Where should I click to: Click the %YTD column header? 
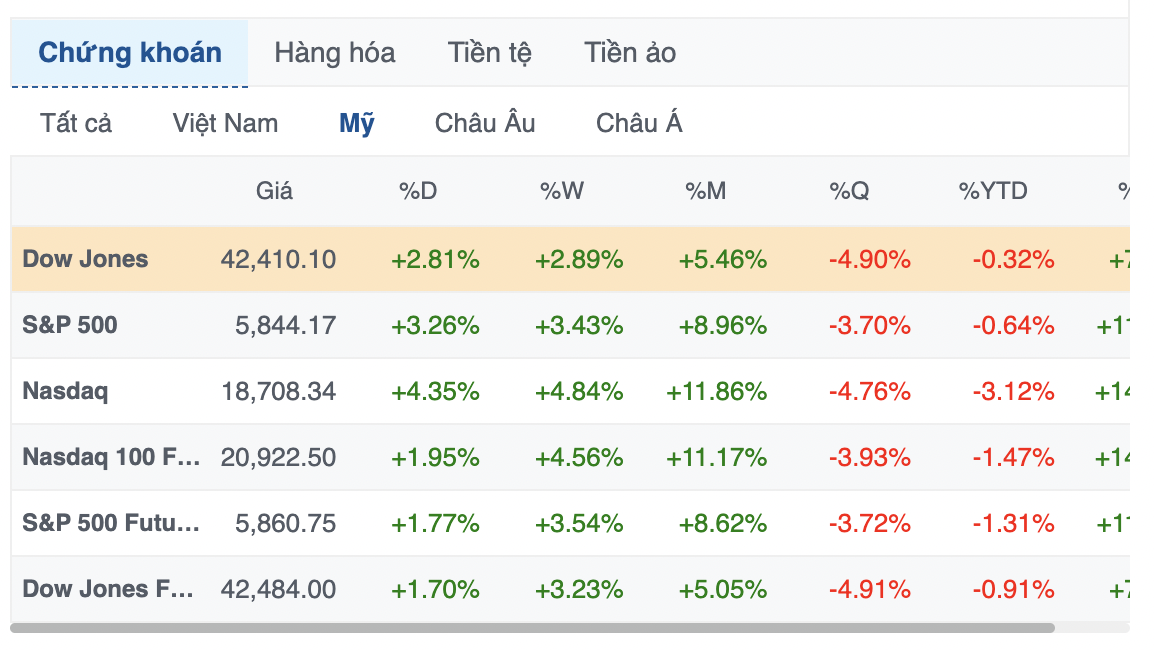coord(993,191)
